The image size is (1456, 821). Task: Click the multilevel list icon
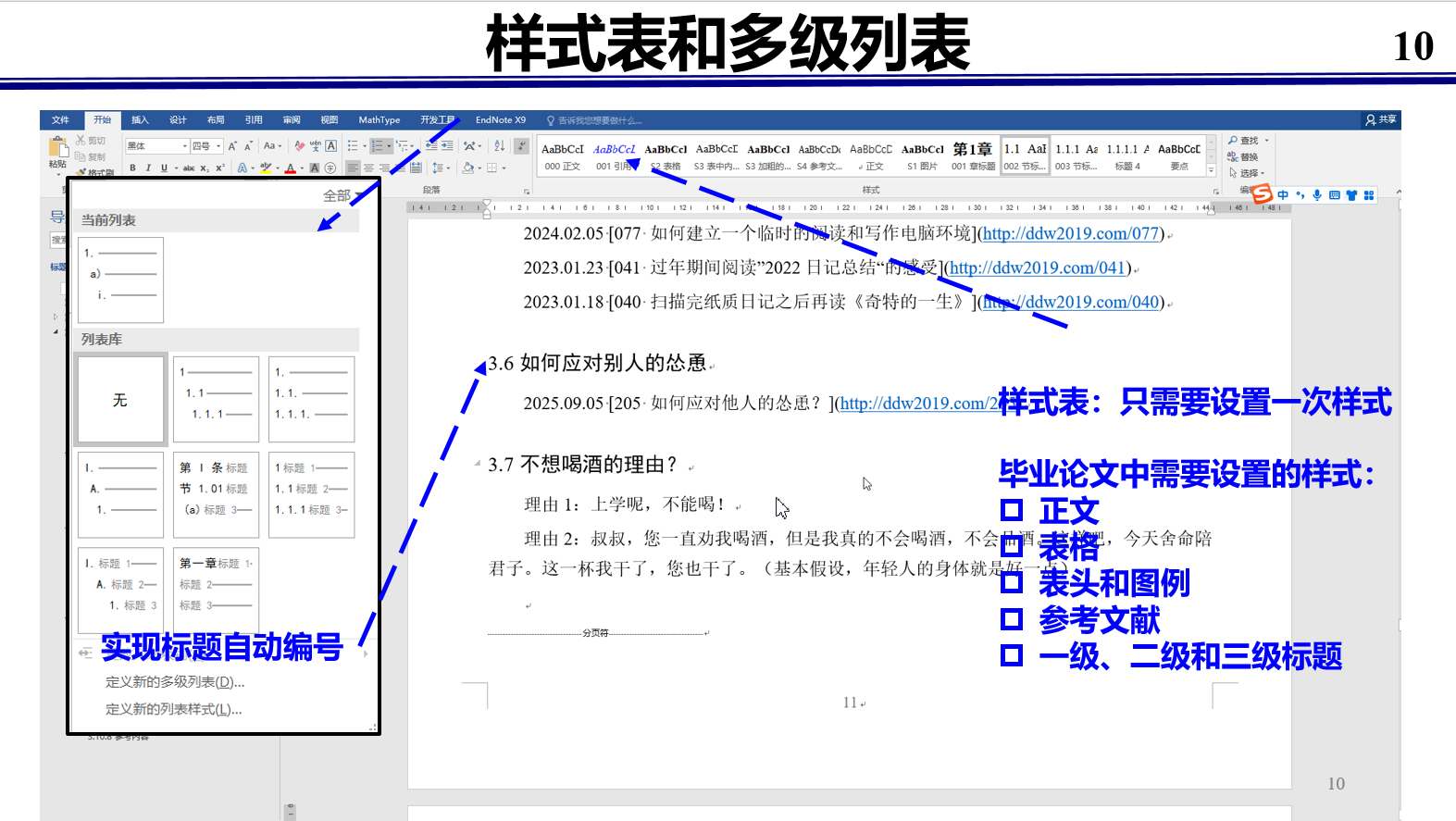[402, 146]
